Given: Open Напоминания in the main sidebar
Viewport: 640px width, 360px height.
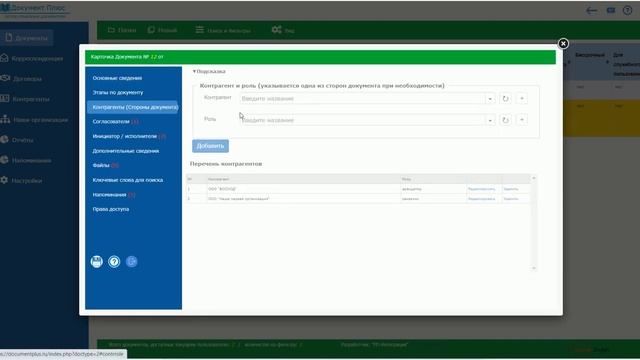Looking at the screenshot, I should coord(26,160).
